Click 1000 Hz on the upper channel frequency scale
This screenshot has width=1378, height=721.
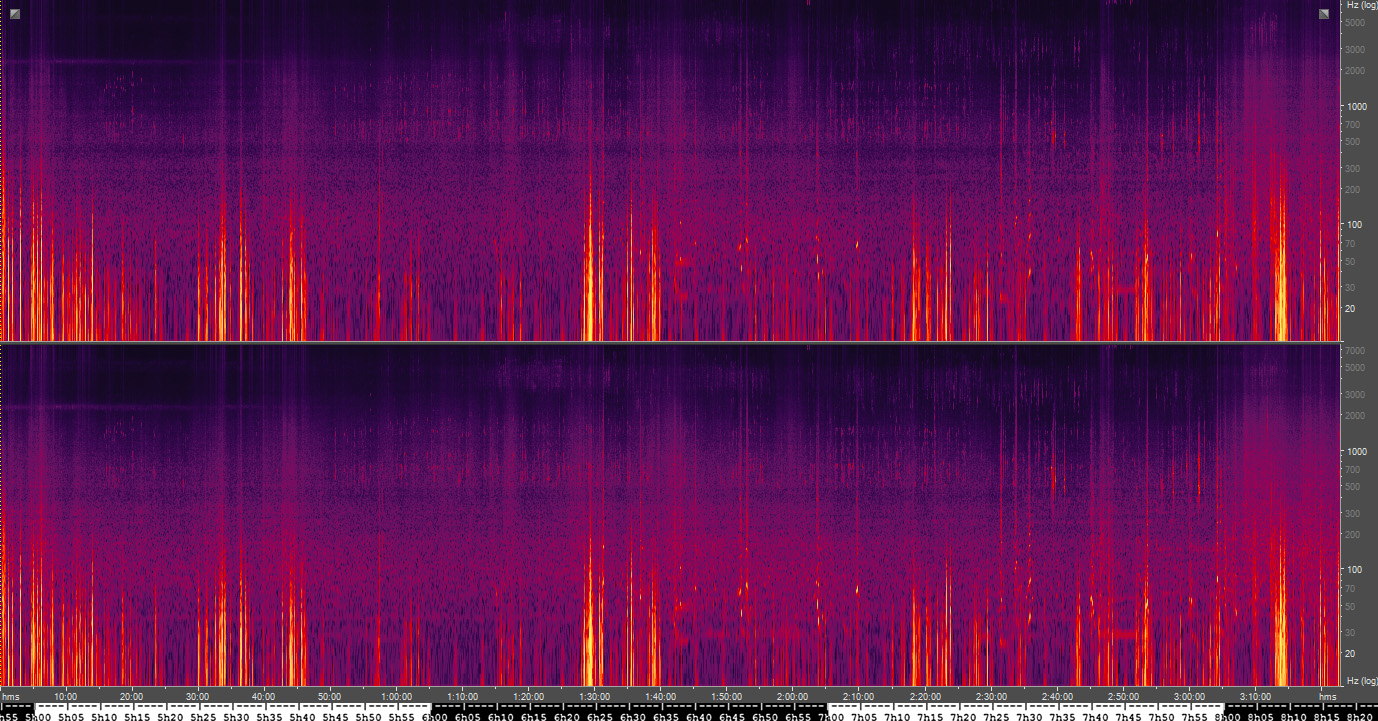(1356, 106)
